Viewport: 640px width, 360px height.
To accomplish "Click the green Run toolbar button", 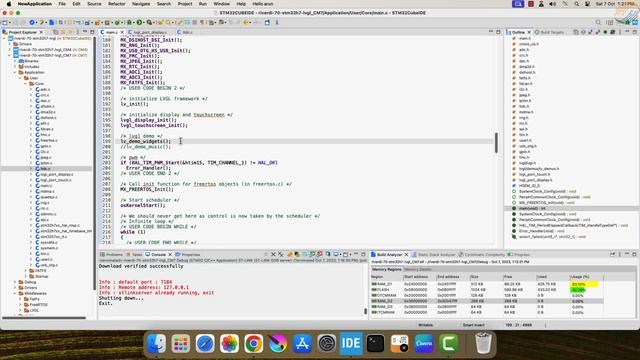I will click(139, 22).
